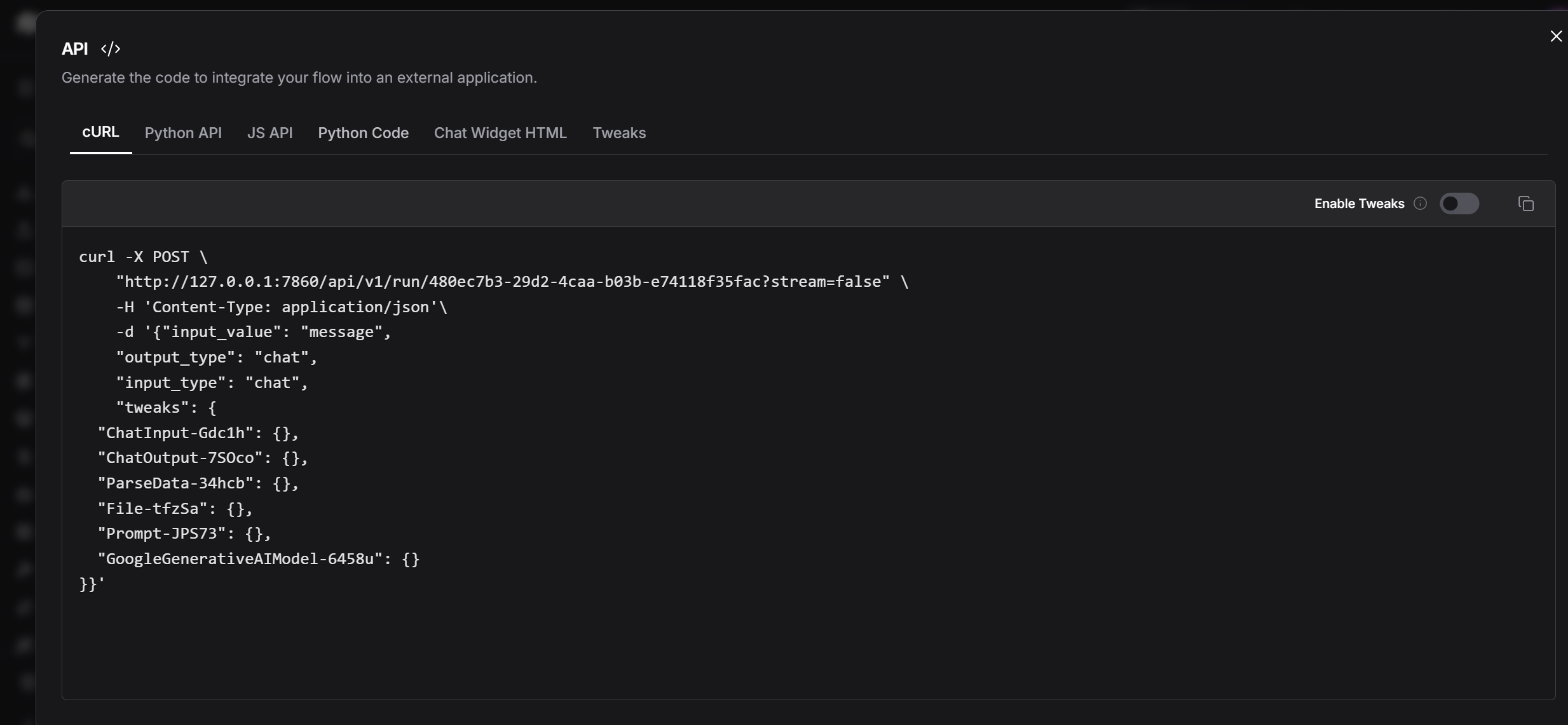Image resolution: width=1568 pixels, height=725 pixels.
Task: Open the JS API tab
Action: point(269,133)
